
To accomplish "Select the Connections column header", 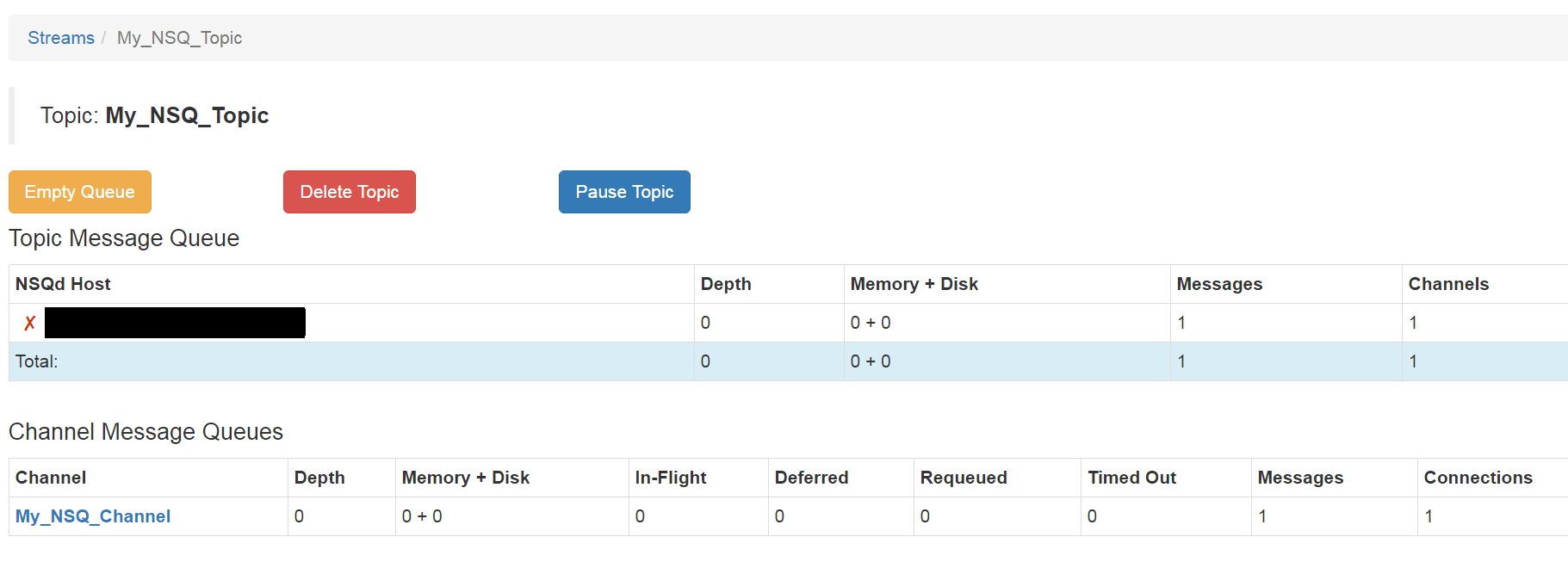I will [x=1478, y=478].
